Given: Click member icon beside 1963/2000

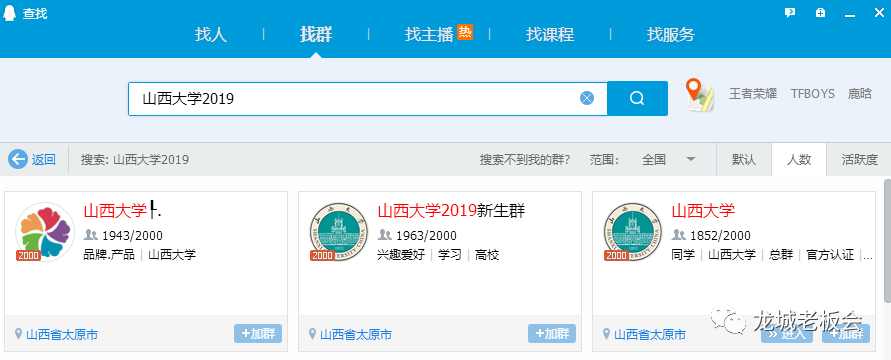Looking at the screenshot, I should click(385, 235).
